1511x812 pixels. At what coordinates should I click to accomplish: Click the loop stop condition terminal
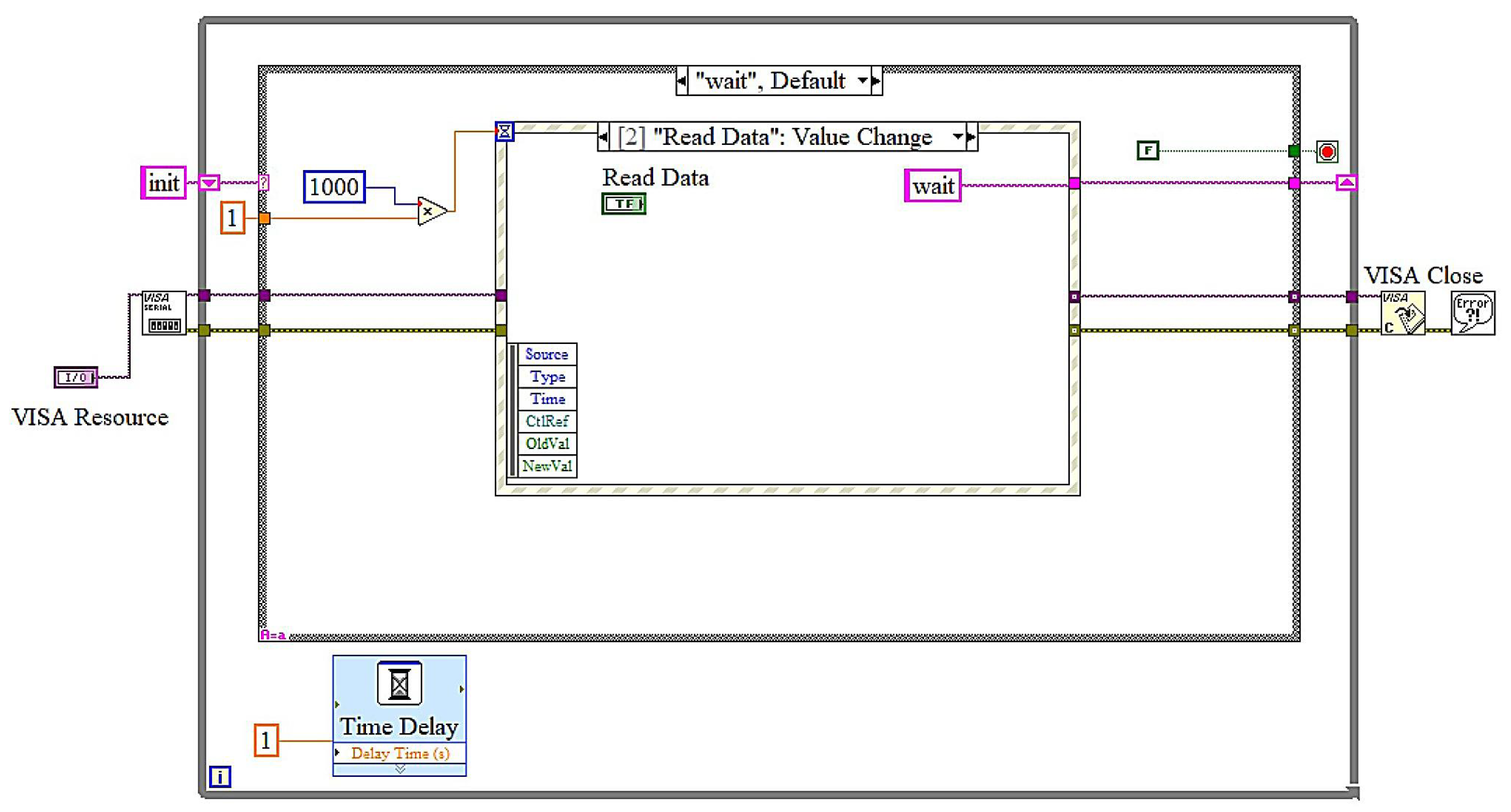pyautogui.click(x=1328, y=152)
